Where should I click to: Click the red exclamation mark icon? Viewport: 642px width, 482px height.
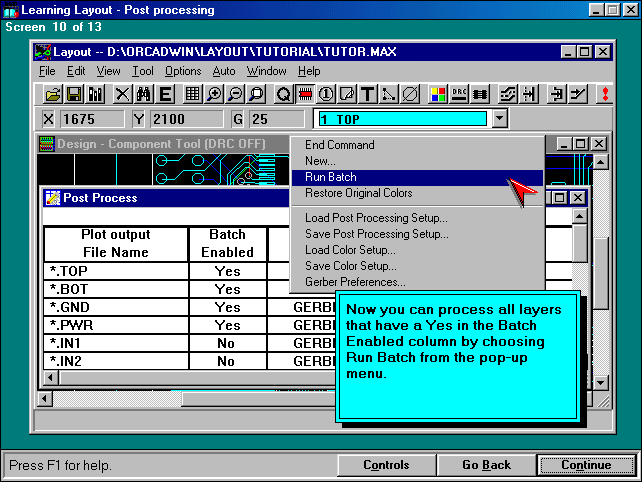[605, 95]
